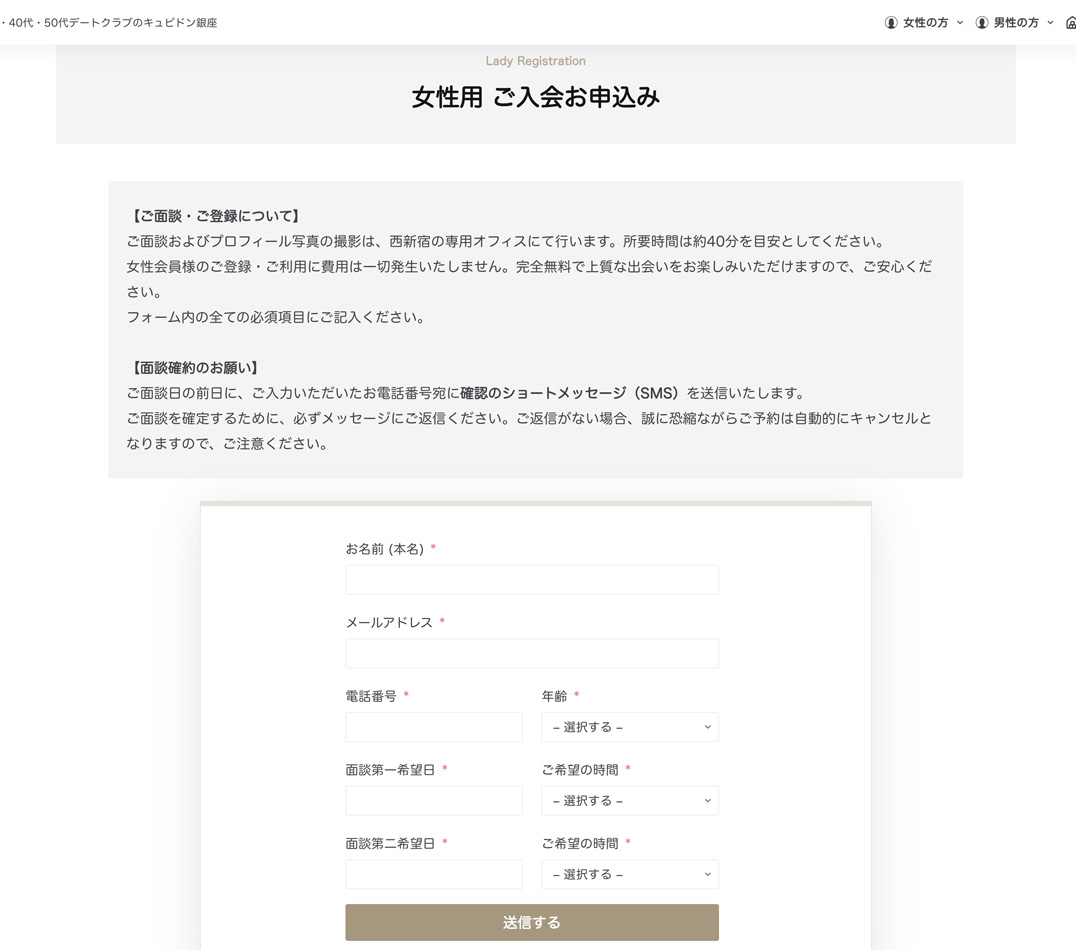Click the メールアドレス input field

coord(531,652)
